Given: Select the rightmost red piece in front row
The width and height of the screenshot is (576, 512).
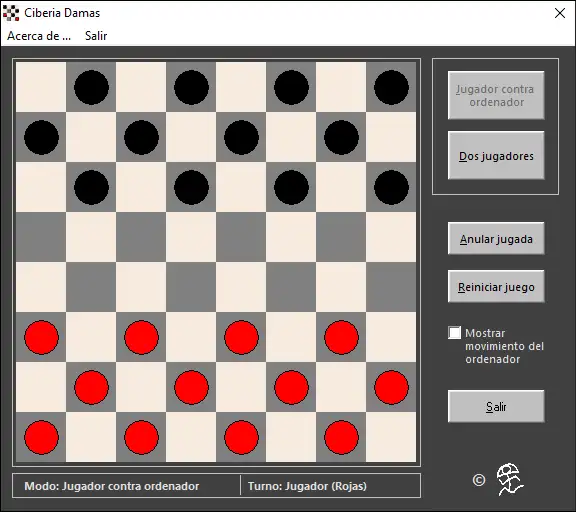Looking at the screenshot, I should click(341, 337).
